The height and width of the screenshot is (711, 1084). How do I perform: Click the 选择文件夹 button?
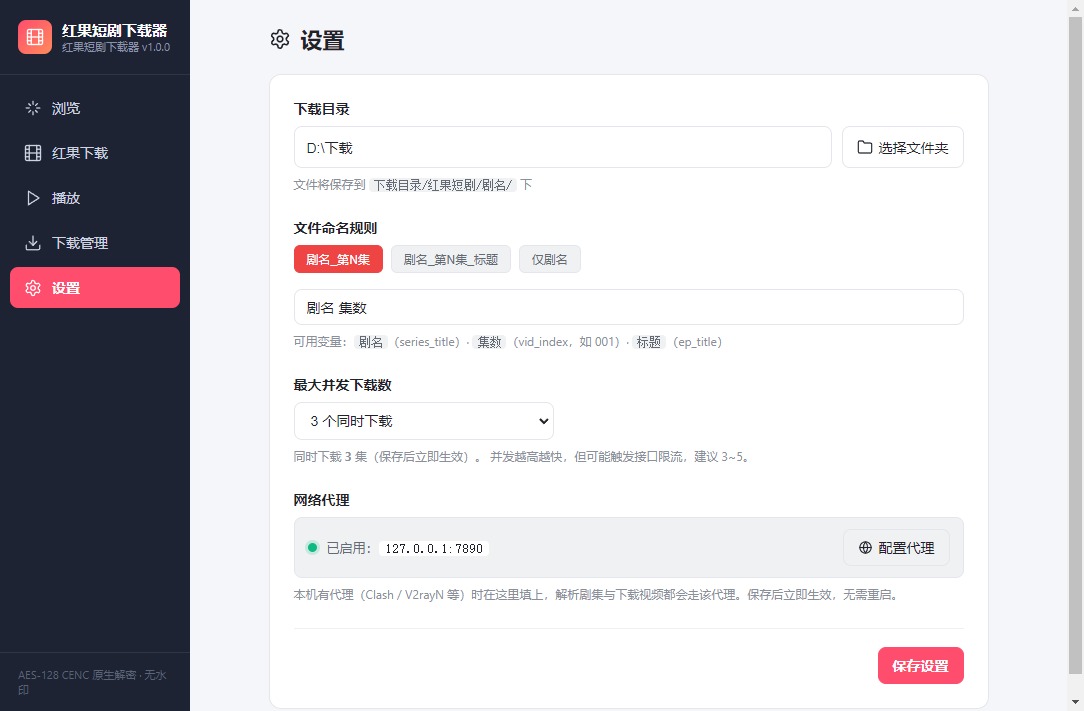pyautogui.click(x=902, y=147)
